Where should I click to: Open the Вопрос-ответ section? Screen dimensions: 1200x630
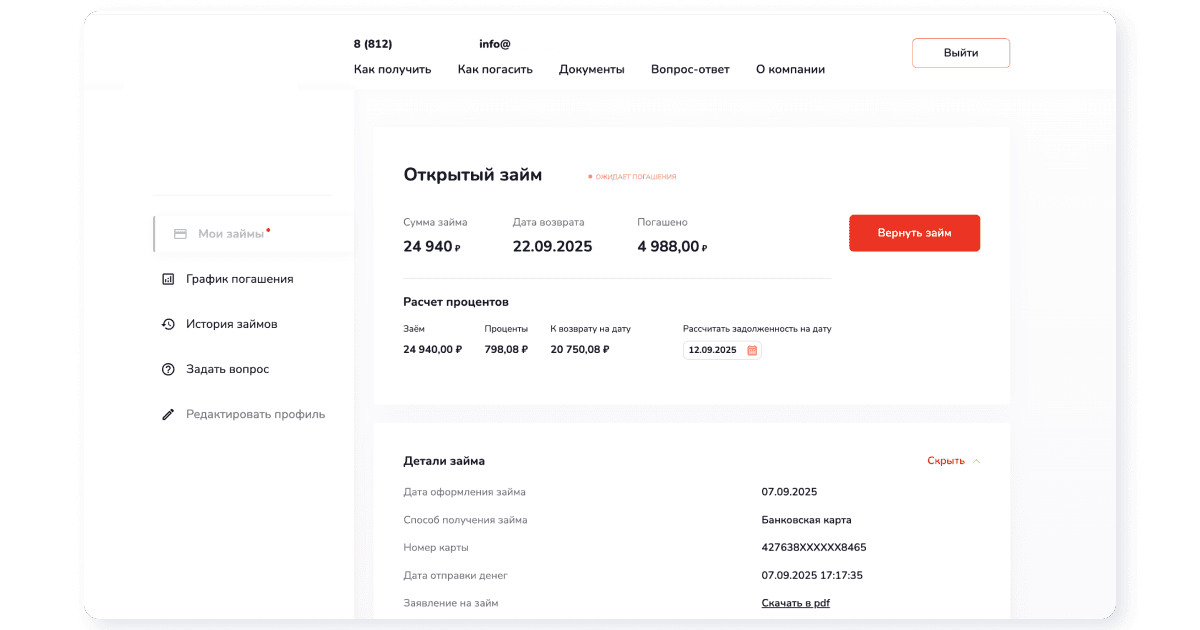690,69
